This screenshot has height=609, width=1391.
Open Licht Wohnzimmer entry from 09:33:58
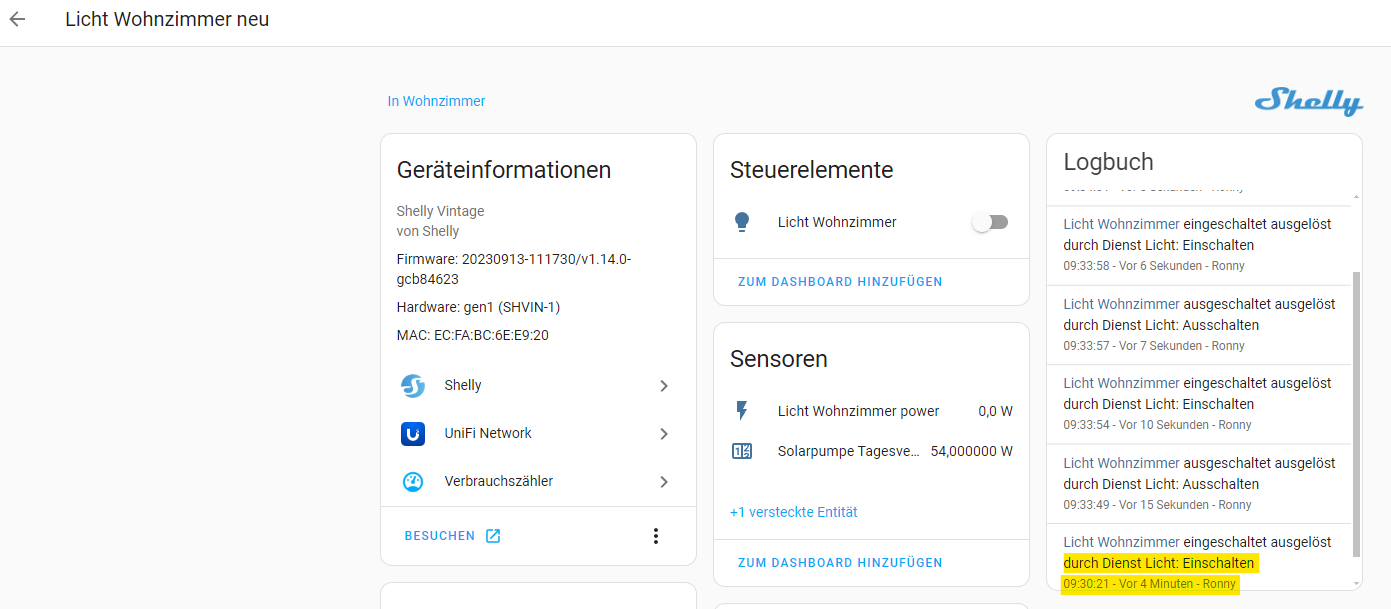tap(1121, 224)
